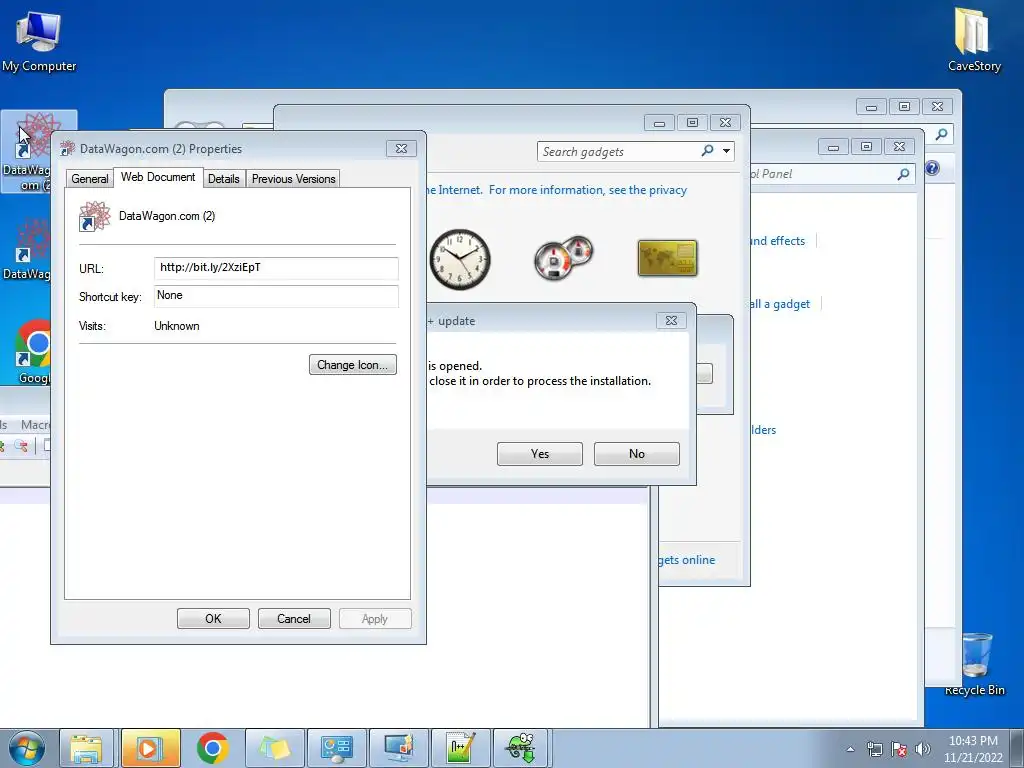This screenshot has width=1024, height=768.
Task: Click the volume speaker tray icon
Action: (922, 749)
